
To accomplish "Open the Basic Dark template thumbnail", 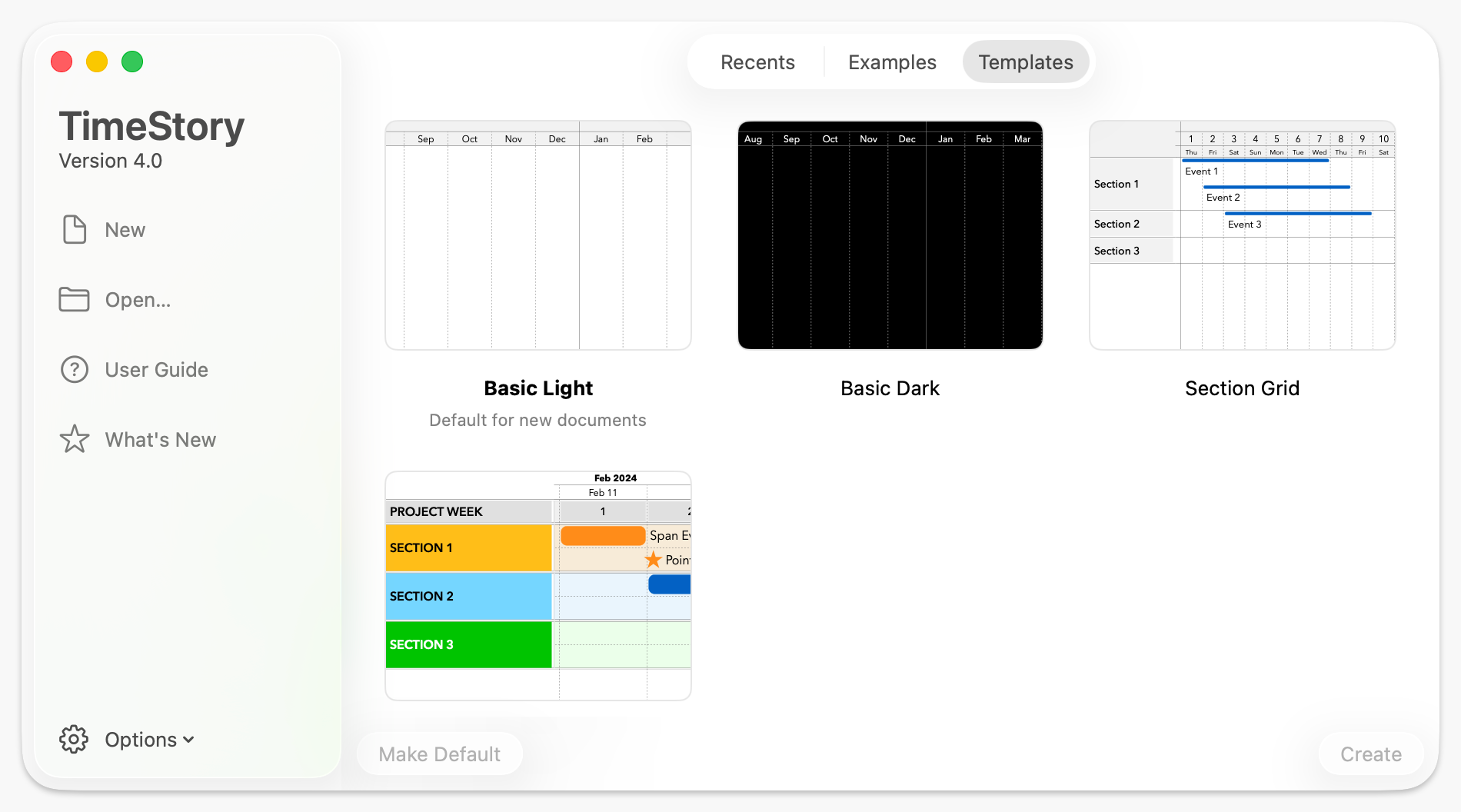I will click(890, 234).
